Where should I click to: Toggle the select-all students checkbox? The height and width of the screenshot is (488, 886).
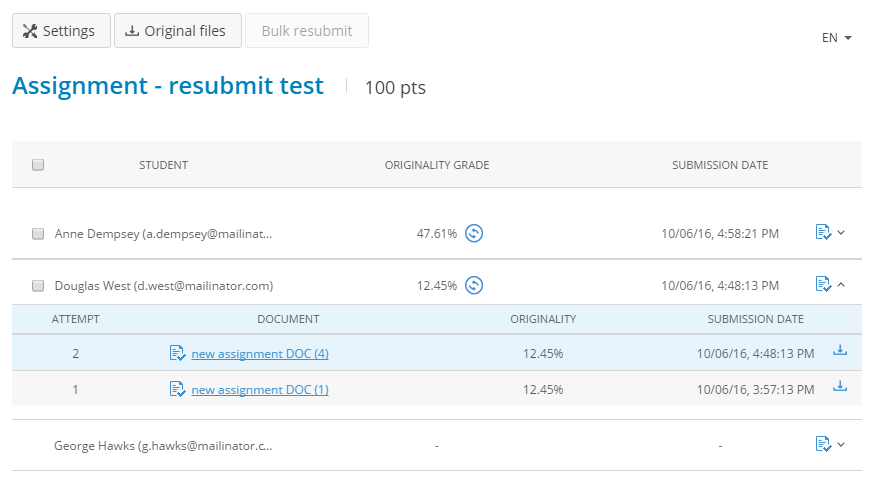pyautogui.click(x=38, y=165)
